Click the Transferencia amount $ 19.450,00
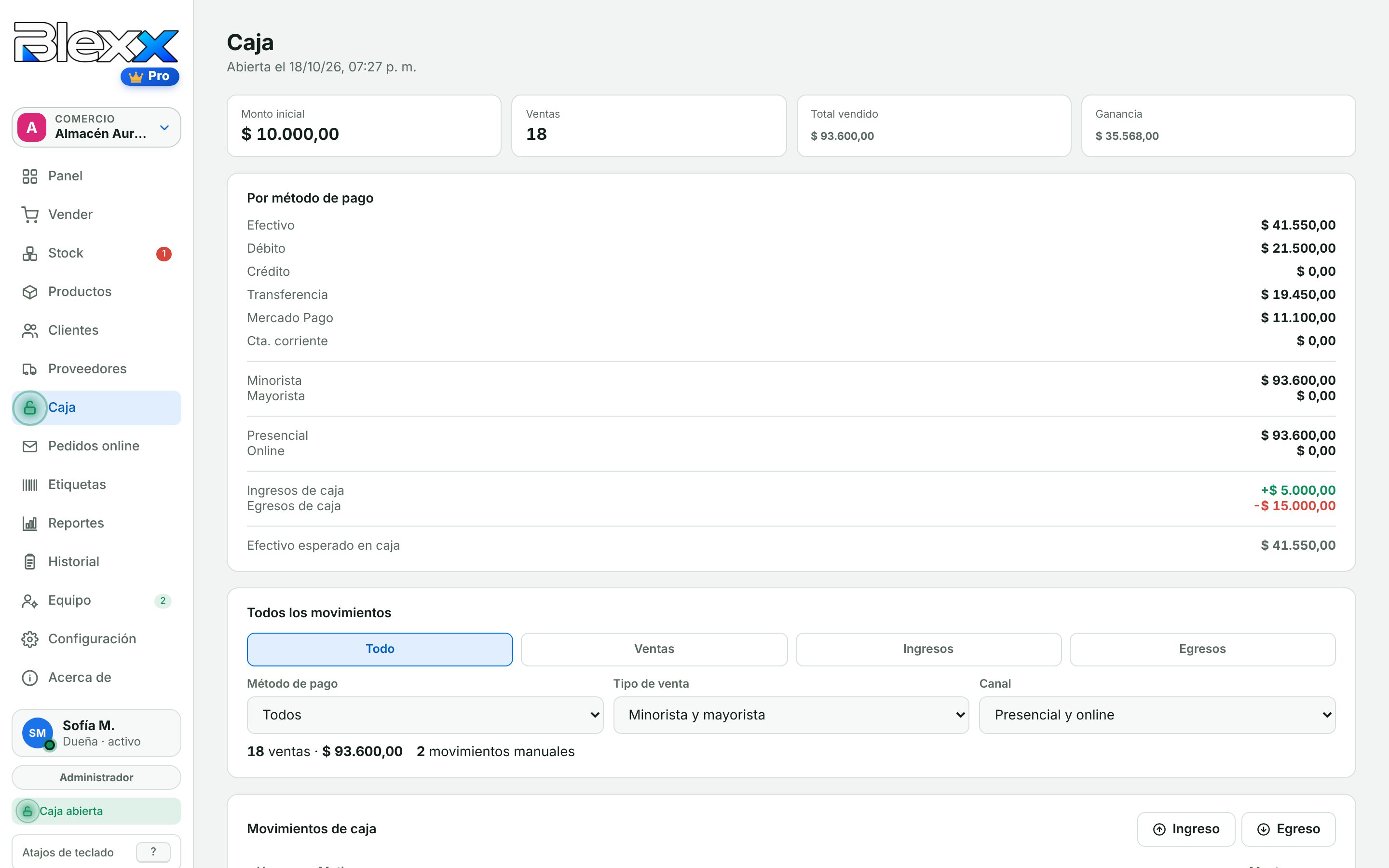This screenshot has width=1389, height=868. [1298, 295]
